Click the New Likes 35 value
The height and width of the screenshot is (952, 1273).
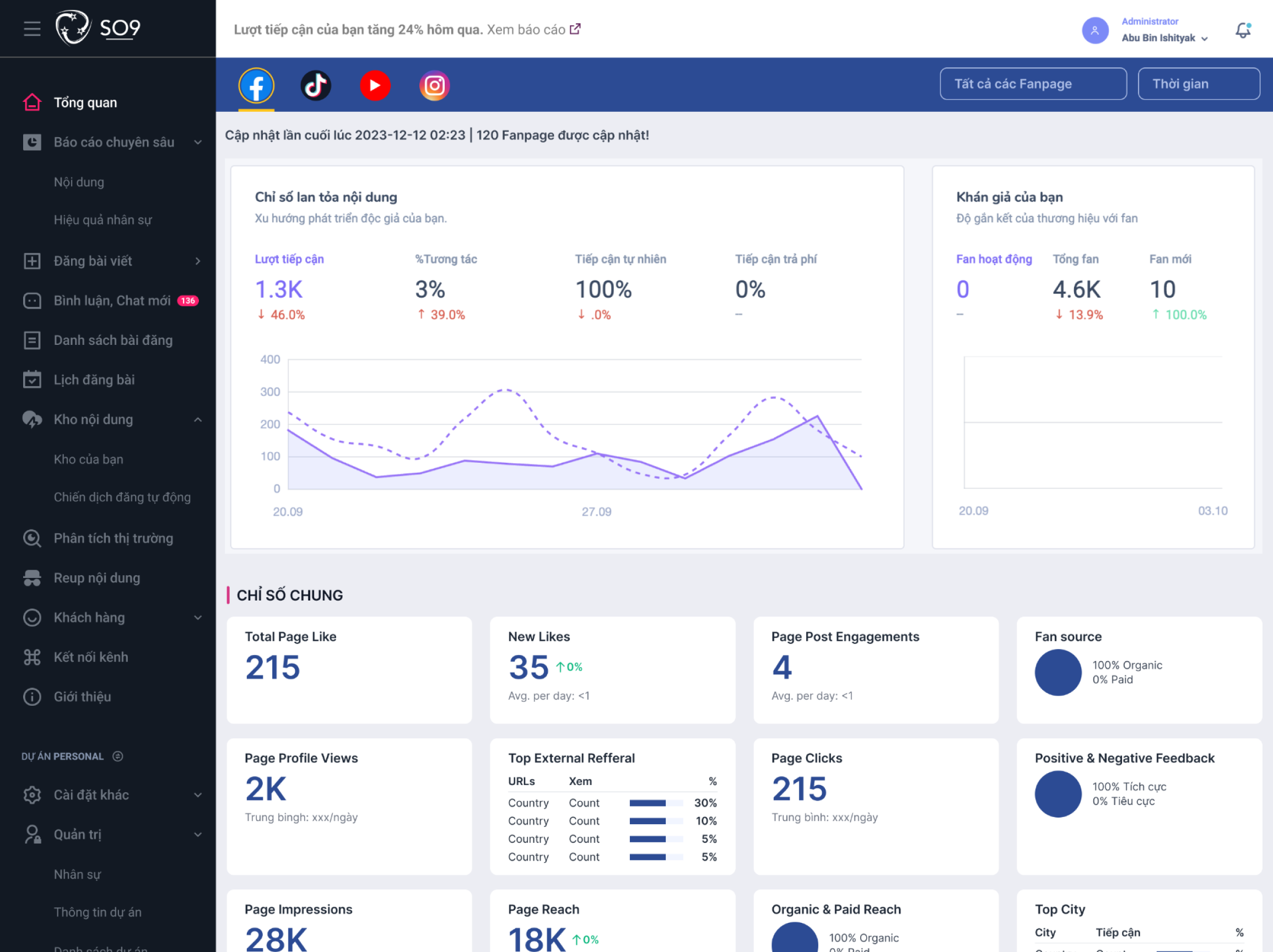tap(528, 667)
